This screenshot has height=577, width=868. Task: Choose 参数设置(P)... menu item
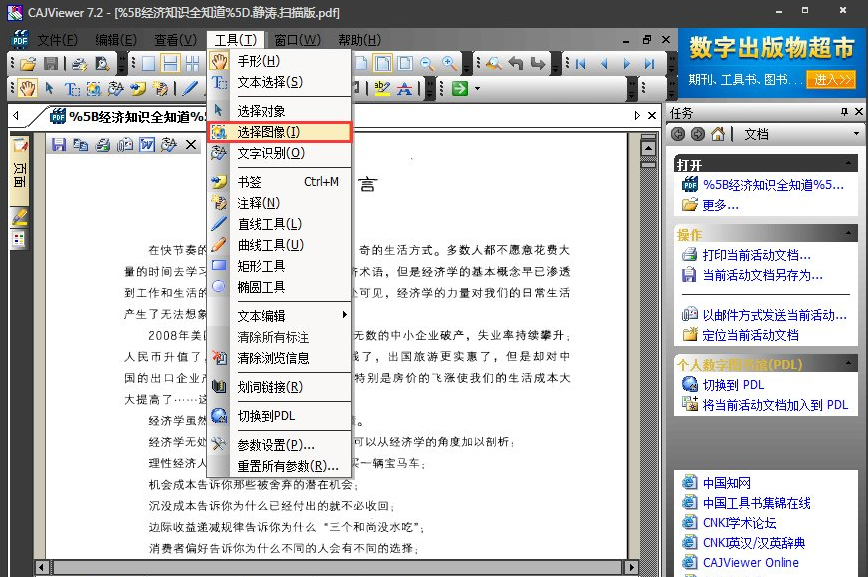click(x=280, y=445)
